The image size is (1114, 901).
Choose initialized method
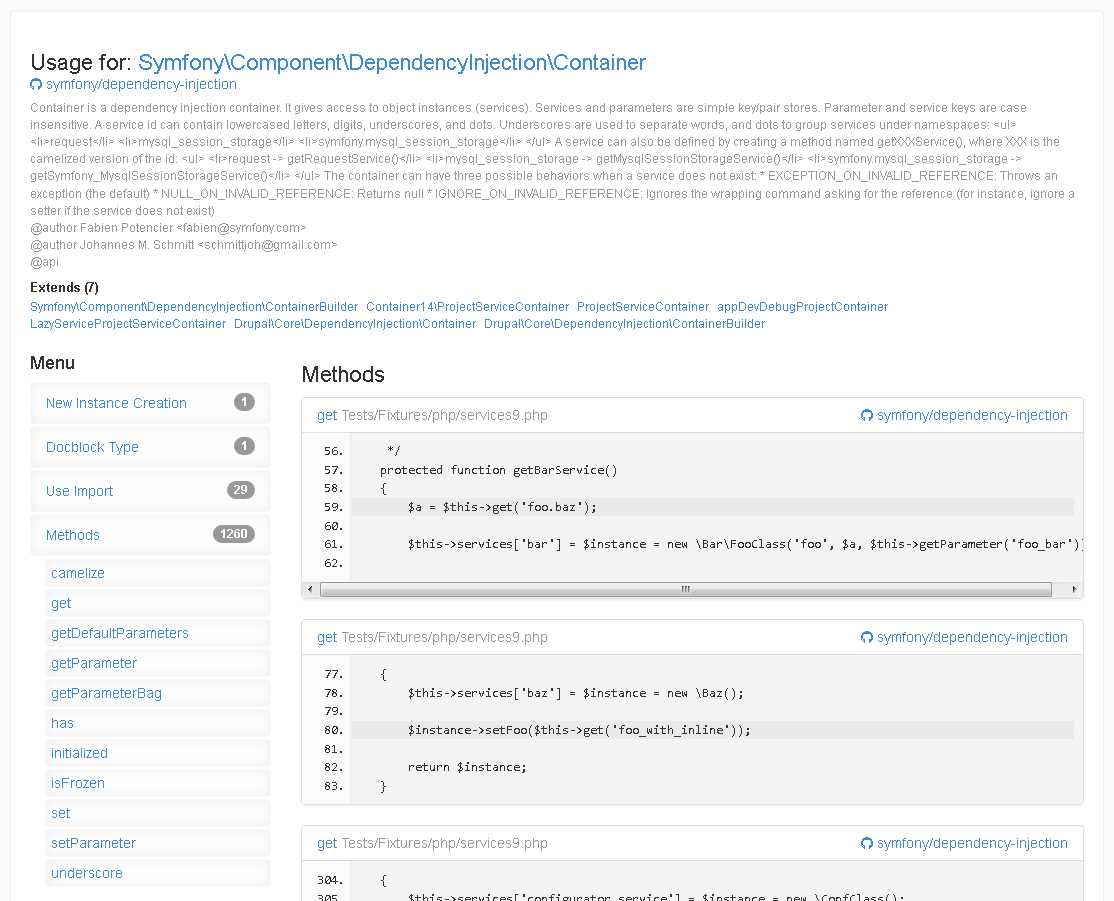158,753
